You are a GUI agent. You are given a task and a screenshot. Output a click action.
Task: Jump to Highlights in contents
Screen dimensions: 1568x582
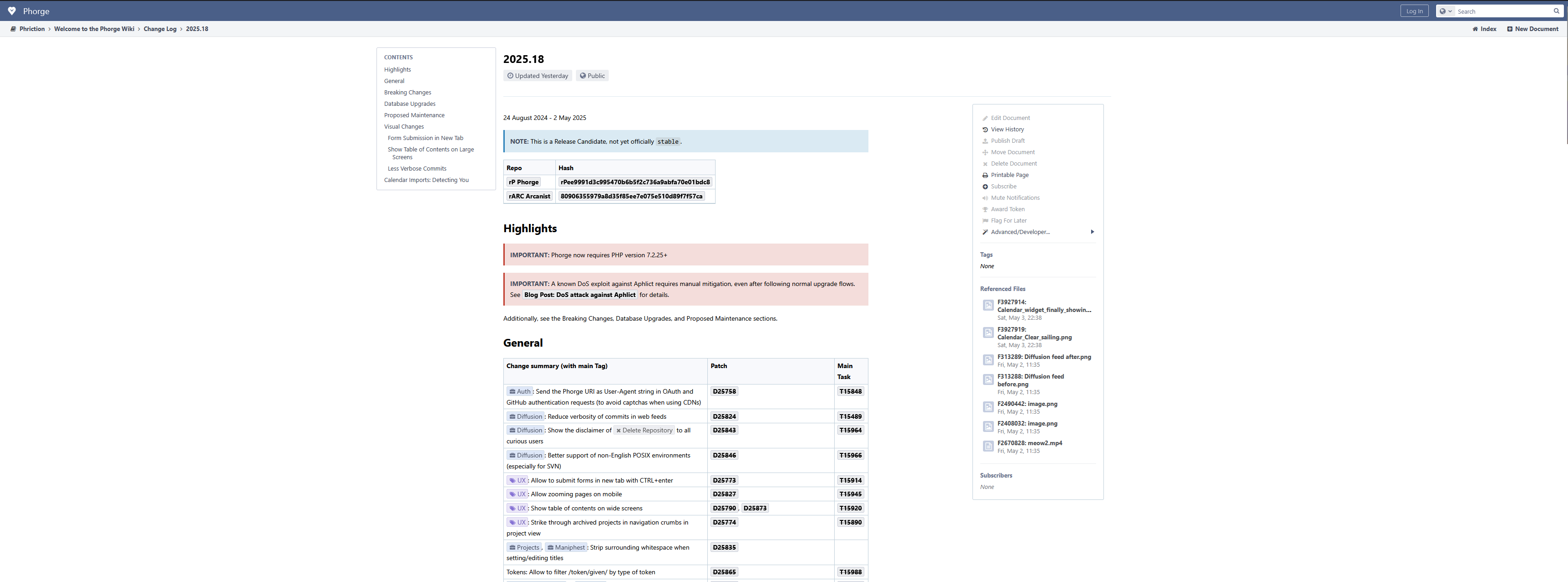[x=397, y=70]
